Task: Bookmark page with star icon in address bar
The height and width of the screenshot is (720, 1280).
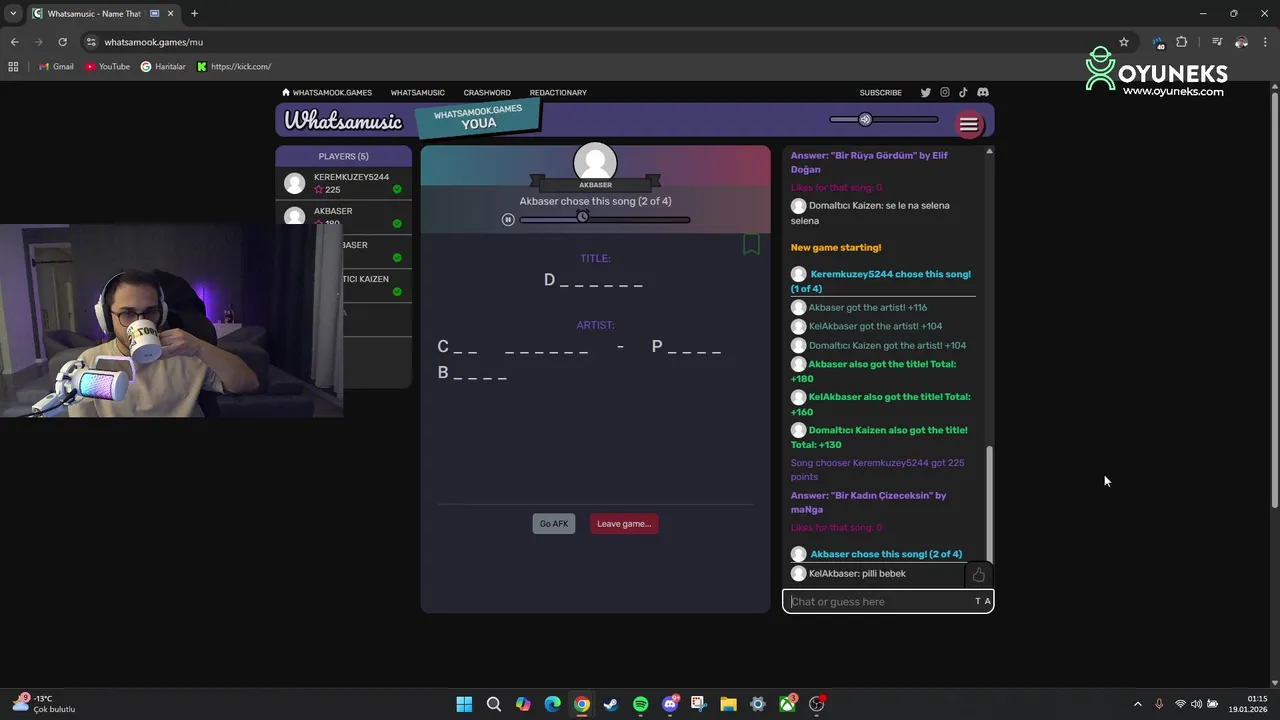Action: click(1124, 42)
